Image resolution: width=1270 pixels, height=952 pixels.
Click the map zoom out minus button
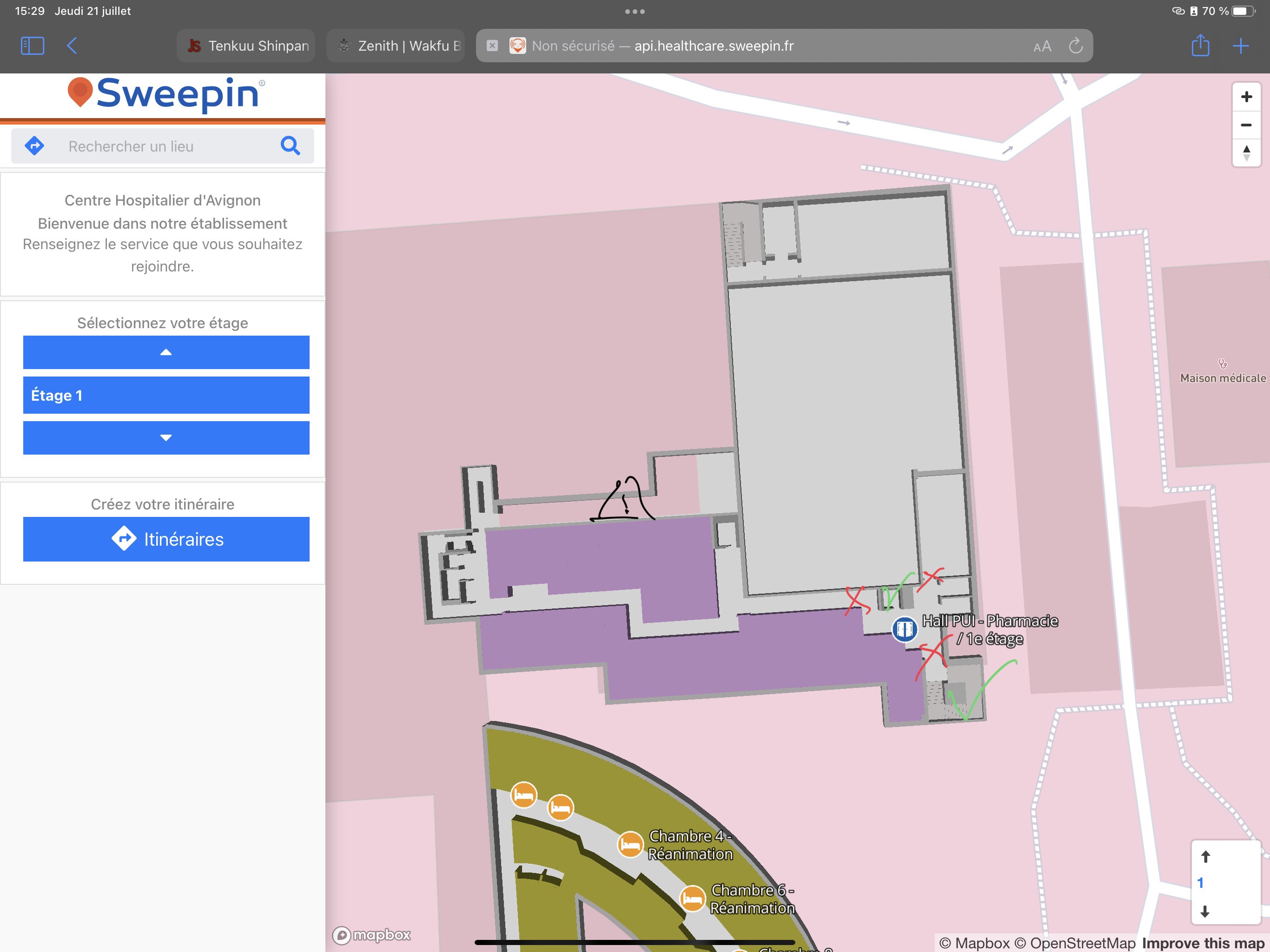point(1246,125)
